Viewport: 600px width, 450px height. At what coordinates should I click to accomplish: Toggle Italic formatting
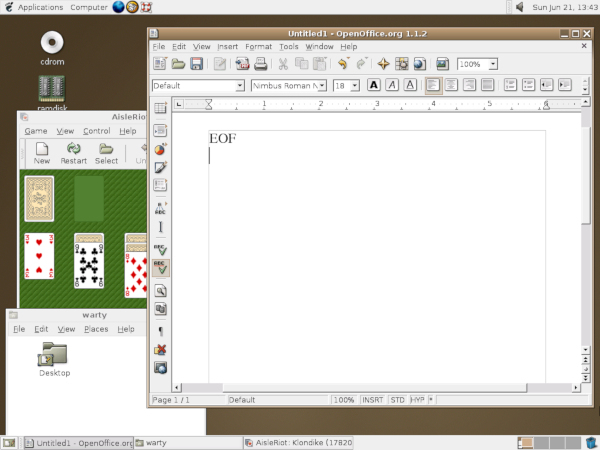[392, 85]
